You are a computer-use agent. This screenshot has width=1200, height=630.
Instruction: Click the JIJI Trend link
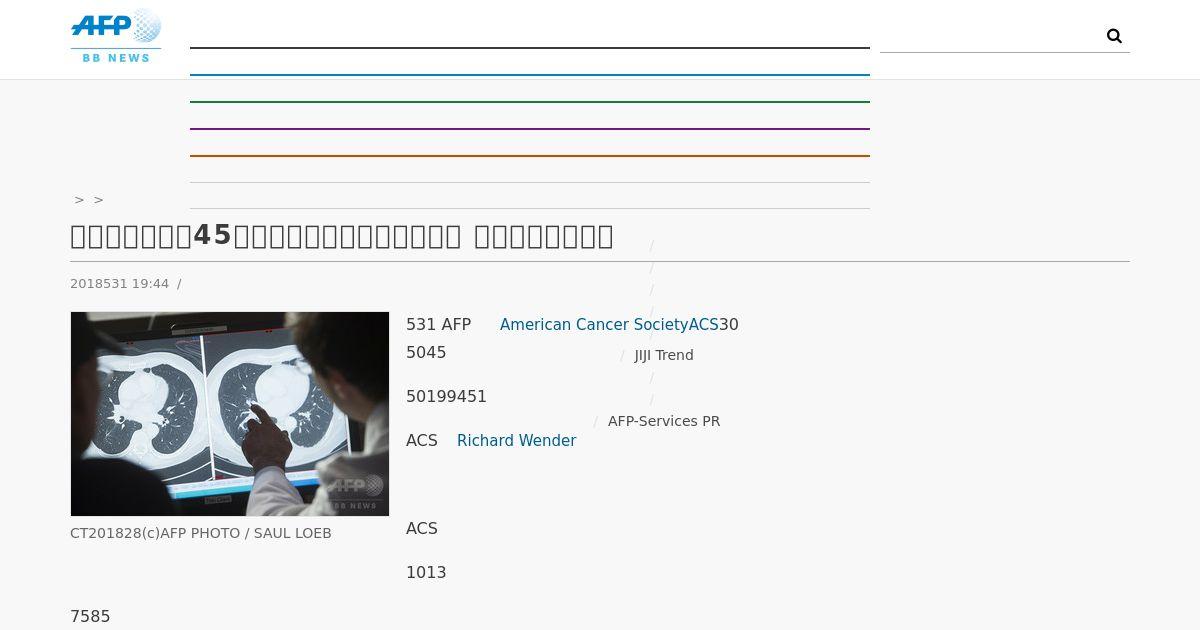click(x=664, y=355)
